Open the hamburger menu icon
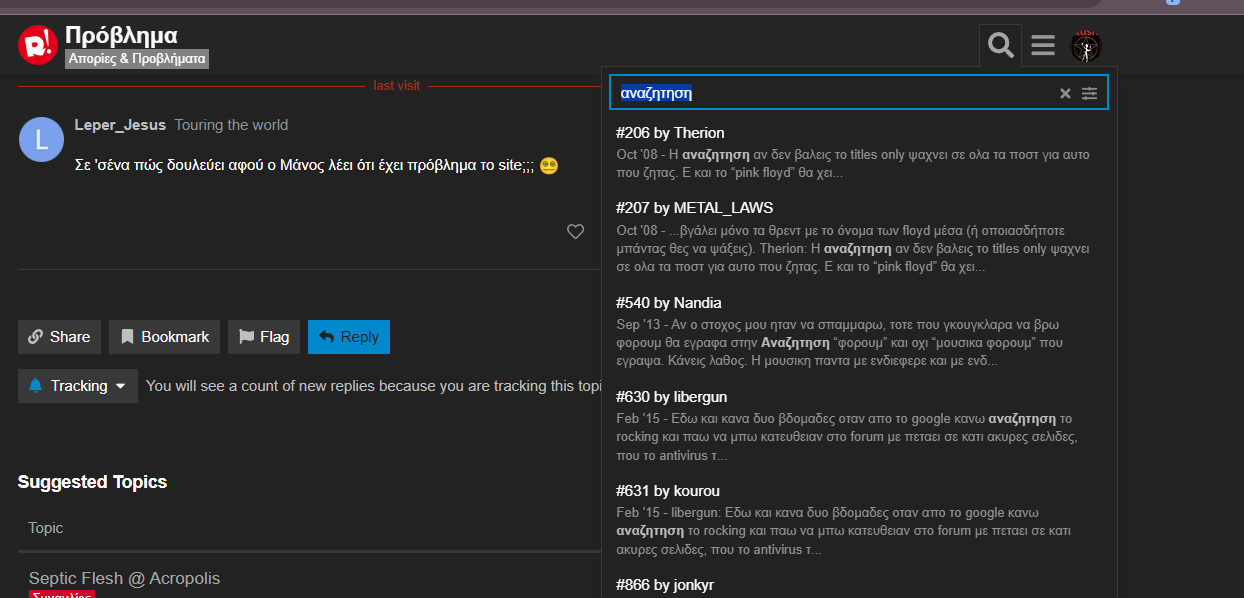 (1043, 45)
